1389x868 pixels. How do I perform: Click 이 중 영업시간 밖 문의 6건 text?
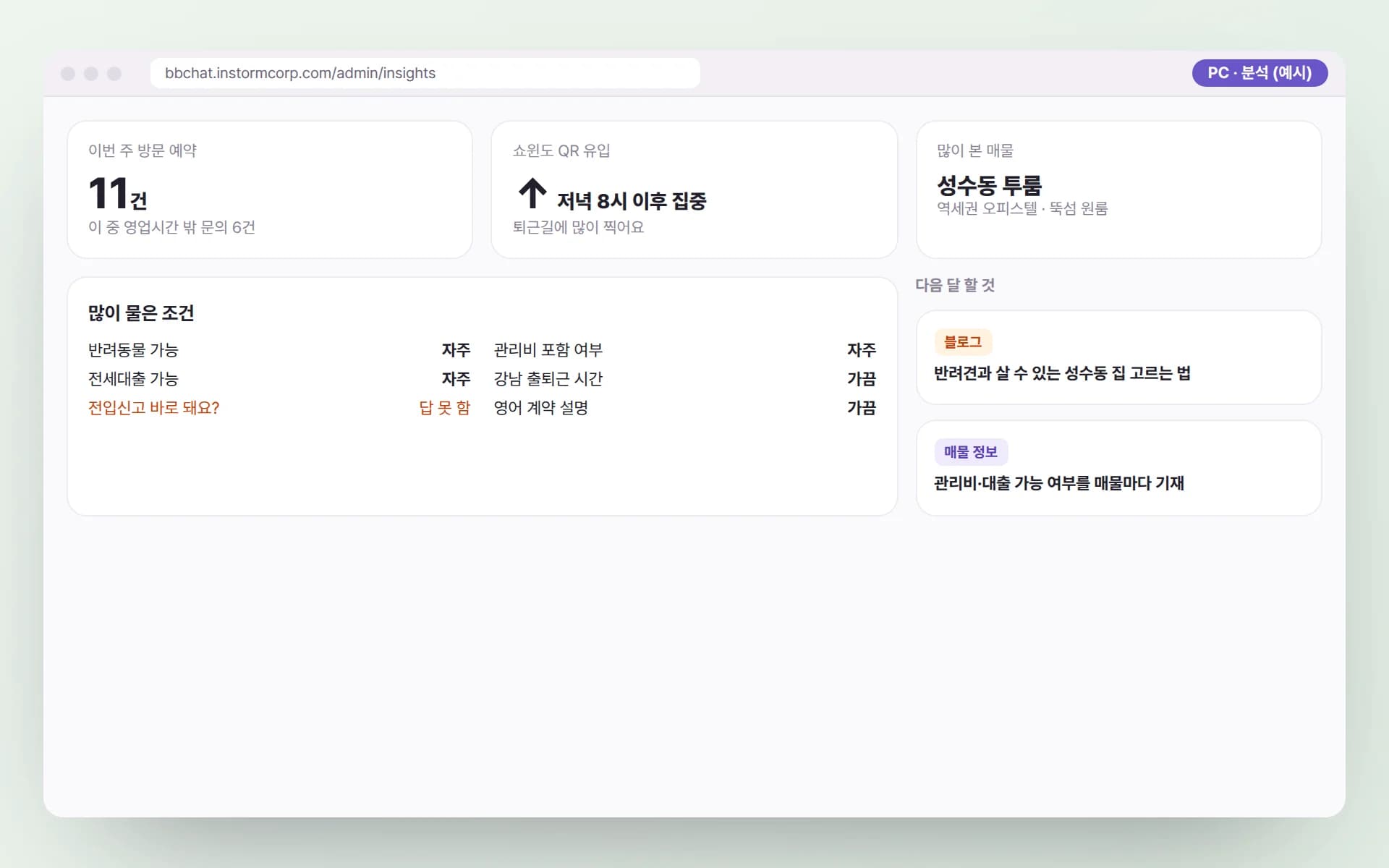click(171, 227)
